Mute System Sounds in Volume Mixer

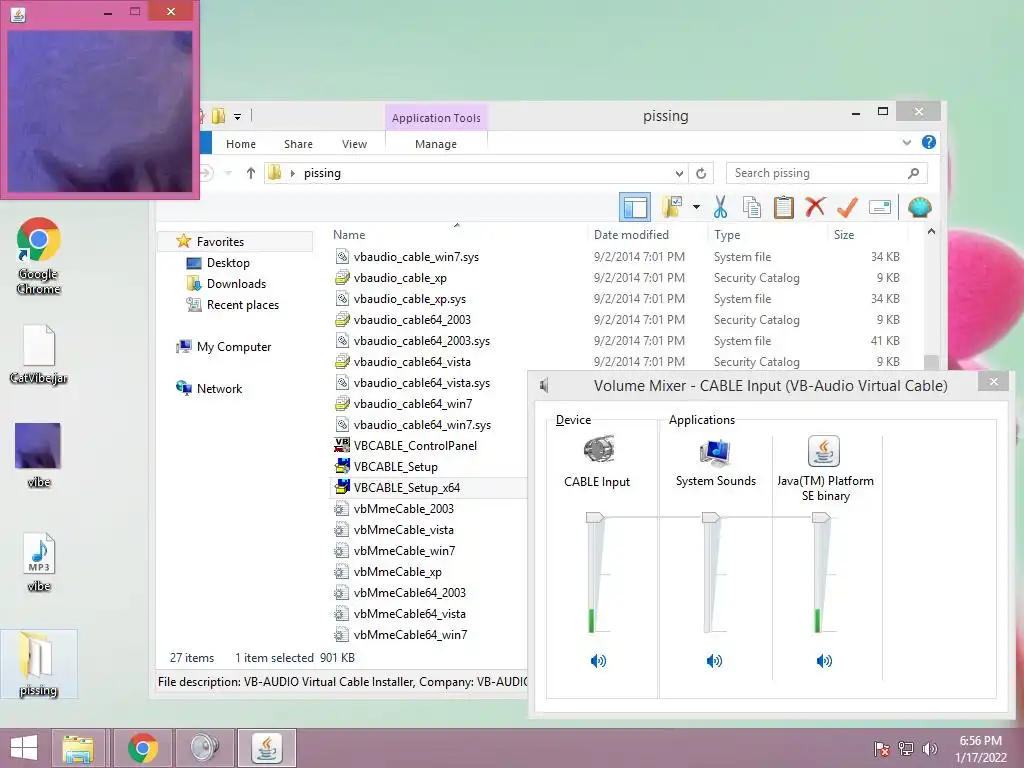[714, 661]
